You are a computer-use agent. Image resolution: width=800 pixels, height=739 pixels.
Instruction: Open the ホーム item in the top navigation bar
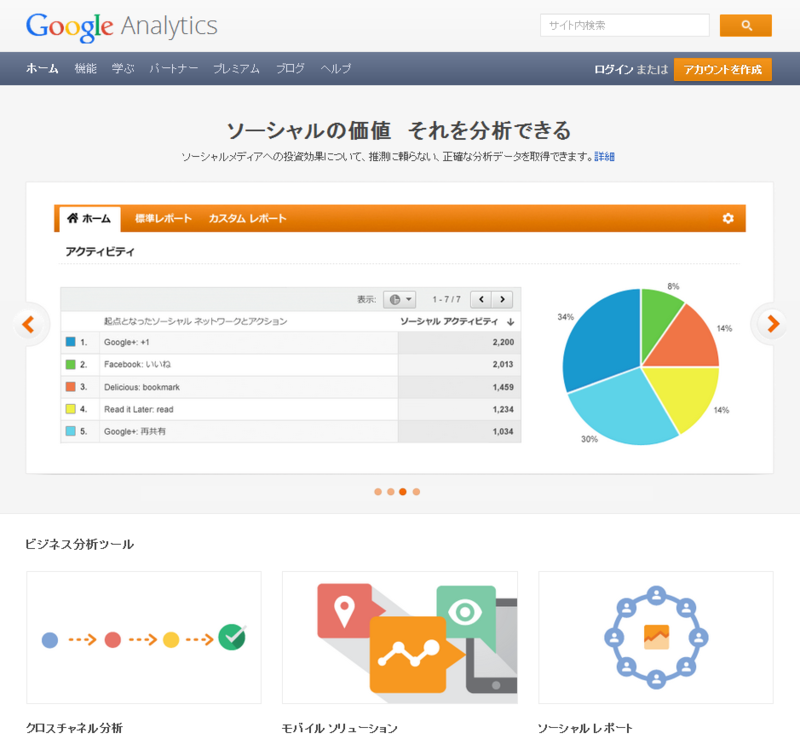click(x=42, y=68)
